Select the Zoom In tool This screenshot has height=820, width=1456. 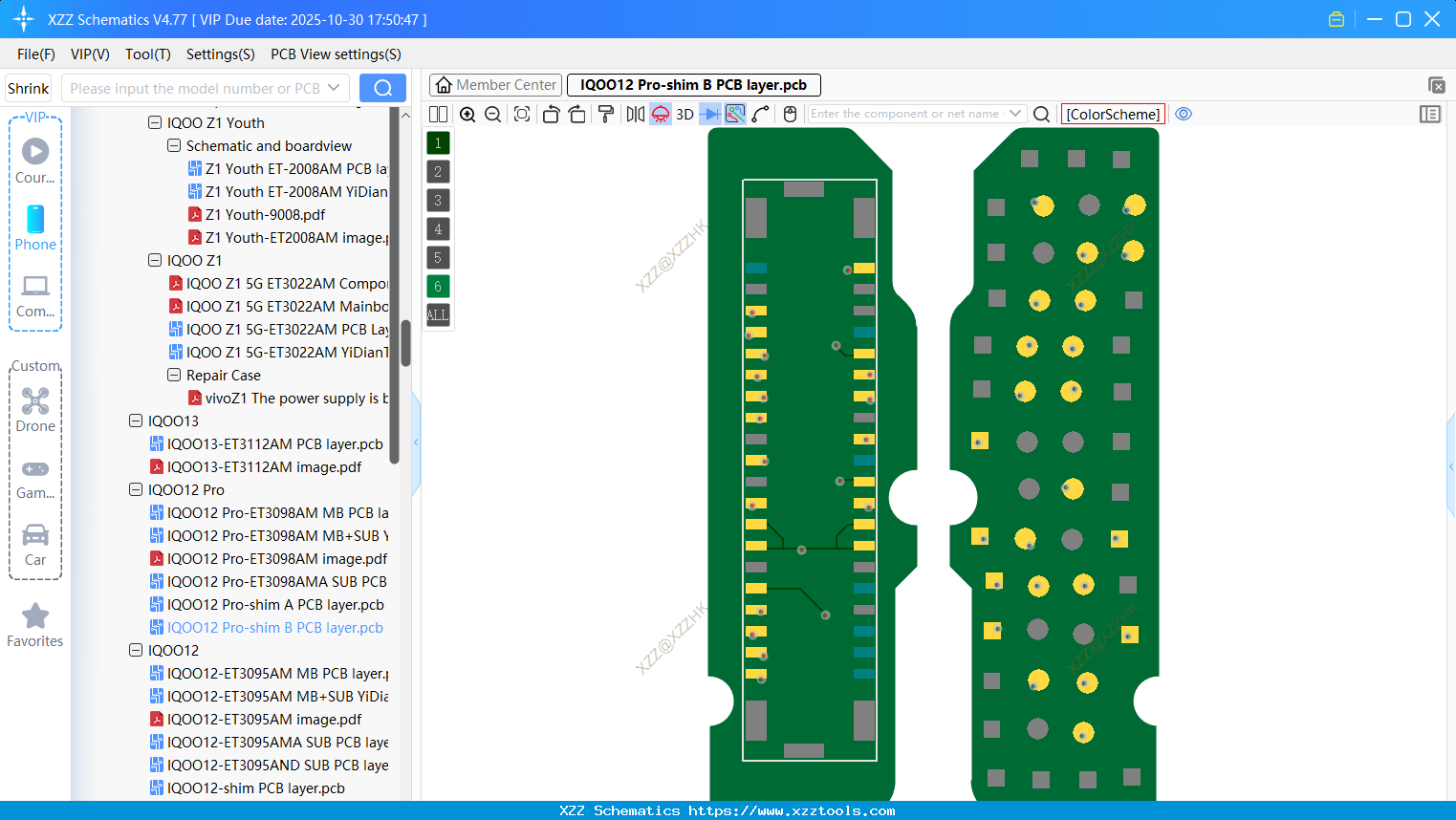(x=467, y=114)
